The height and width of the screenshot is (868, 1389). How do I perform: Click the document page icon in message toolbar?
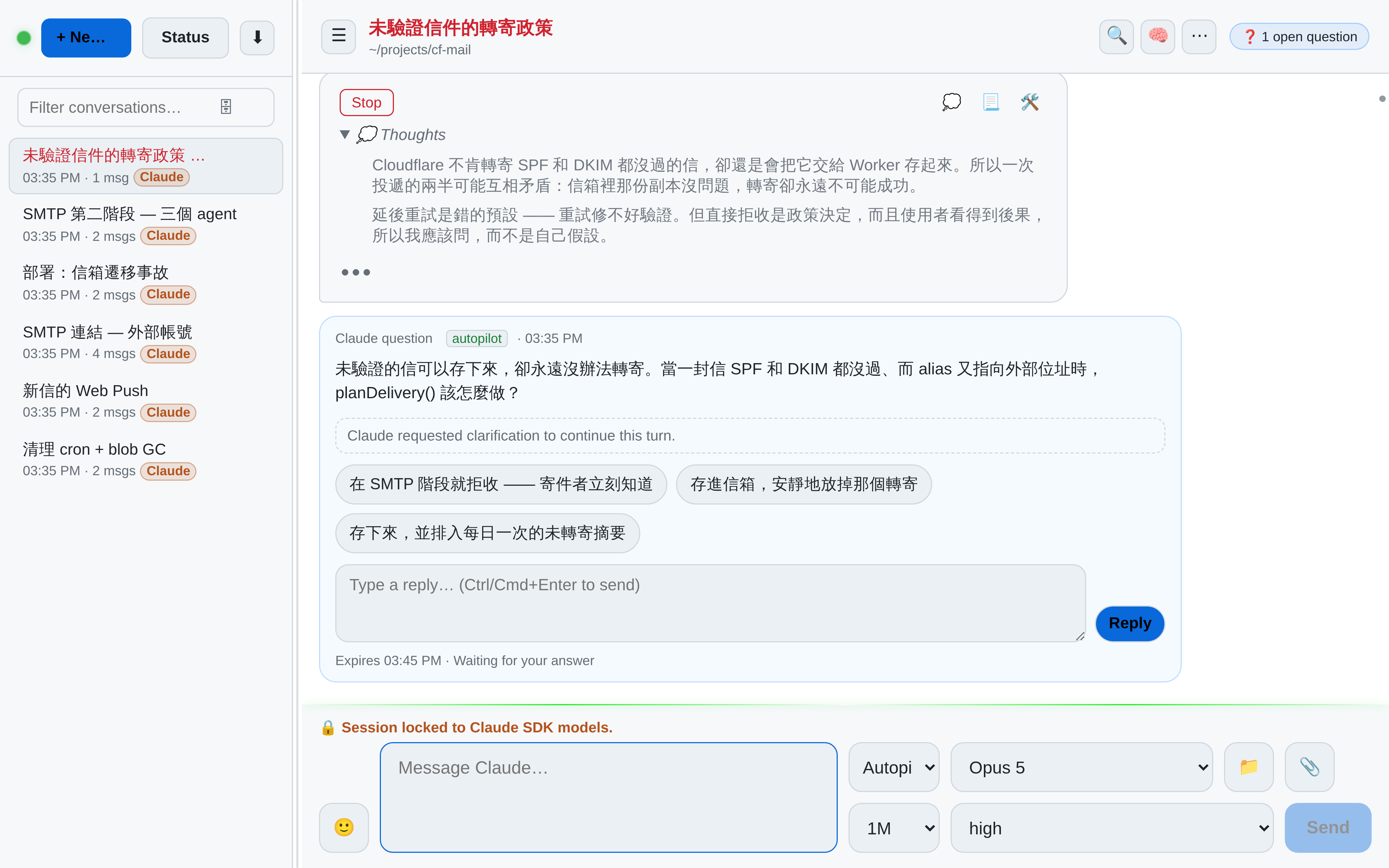coord(991,102)
